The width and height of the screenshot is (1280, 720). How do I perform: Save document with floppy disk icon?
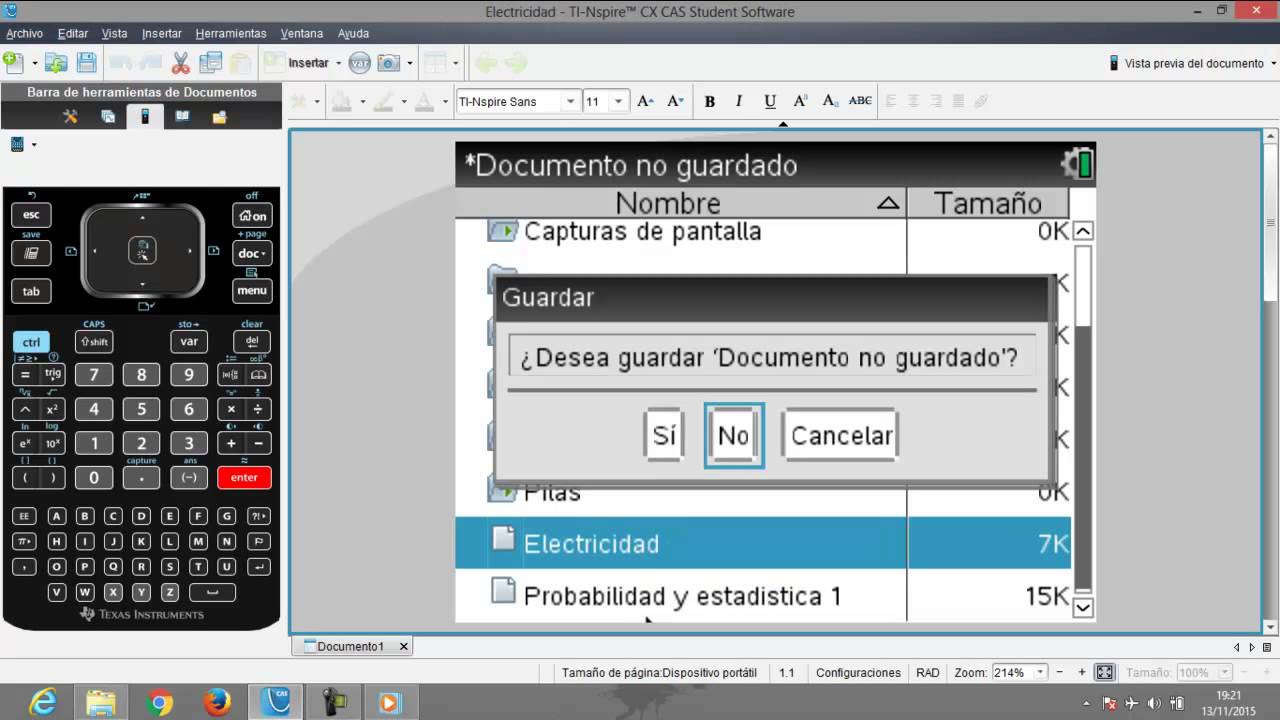coord(87,62)
